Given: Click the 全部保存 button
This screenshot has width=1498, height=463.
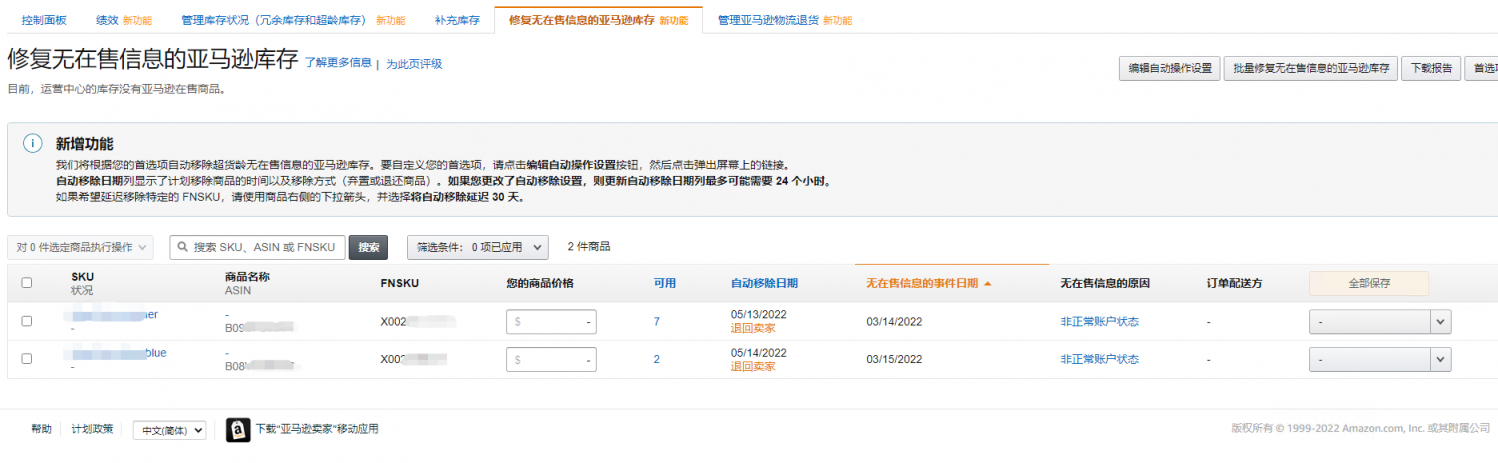Looking at the screenshot, I should (1369, 283).
